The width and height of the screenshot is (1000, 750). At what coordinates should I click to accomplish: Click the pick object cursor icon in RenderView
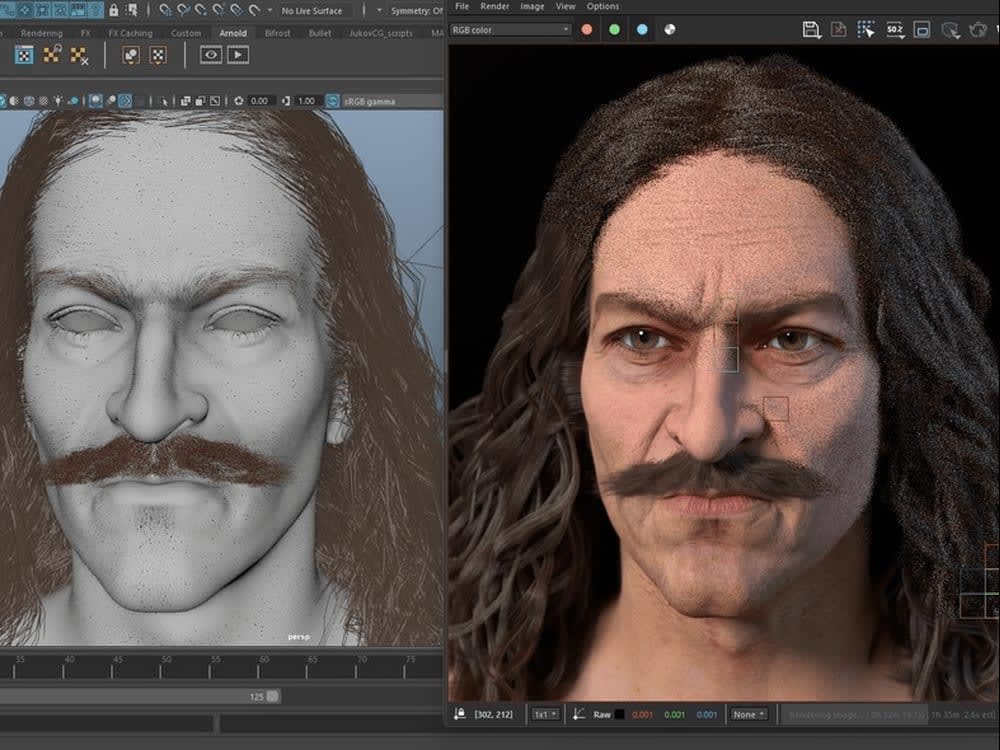[x=950, y=30]
